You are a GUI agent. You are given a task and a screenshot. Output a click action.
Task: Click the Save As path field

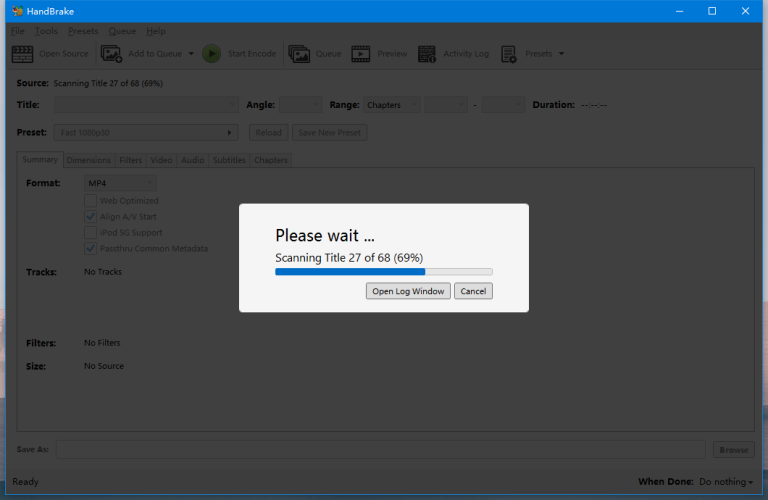(381, 450)
